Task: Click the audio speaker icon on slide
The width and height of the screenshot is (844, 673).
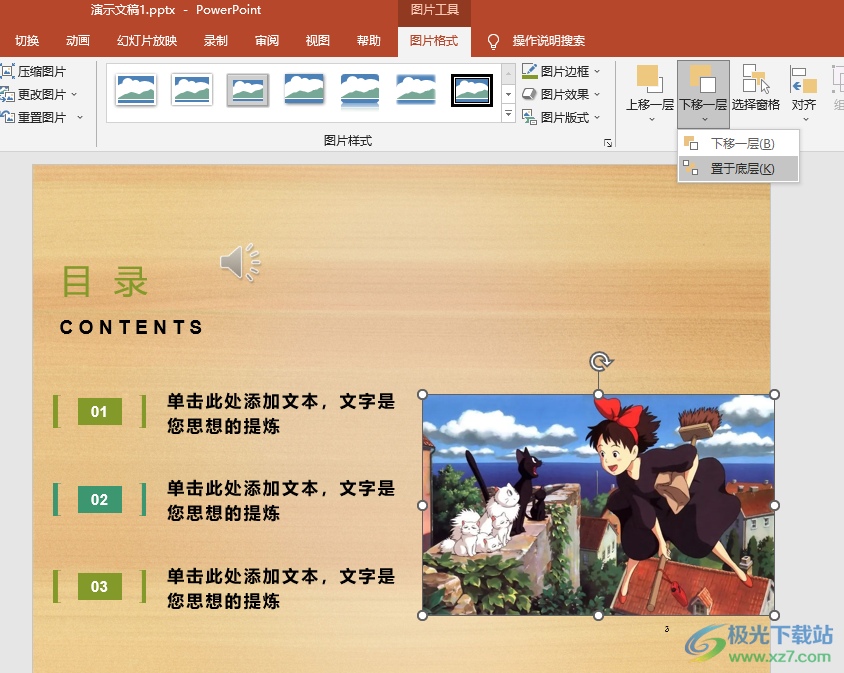Action: click(x=240, y=262)
